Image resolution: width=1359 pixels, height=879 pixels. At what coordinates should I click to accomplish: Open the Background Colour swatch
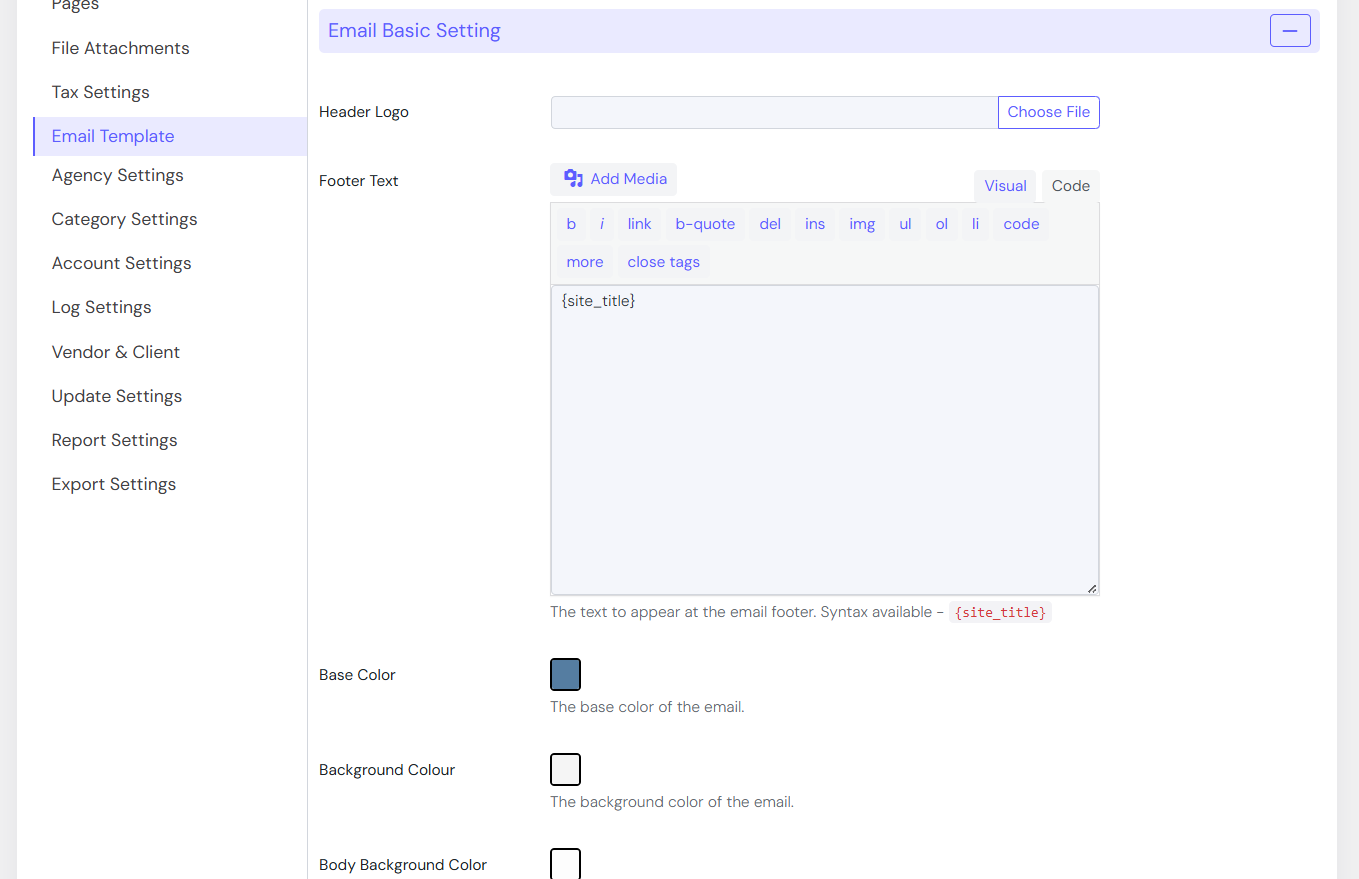565,770
